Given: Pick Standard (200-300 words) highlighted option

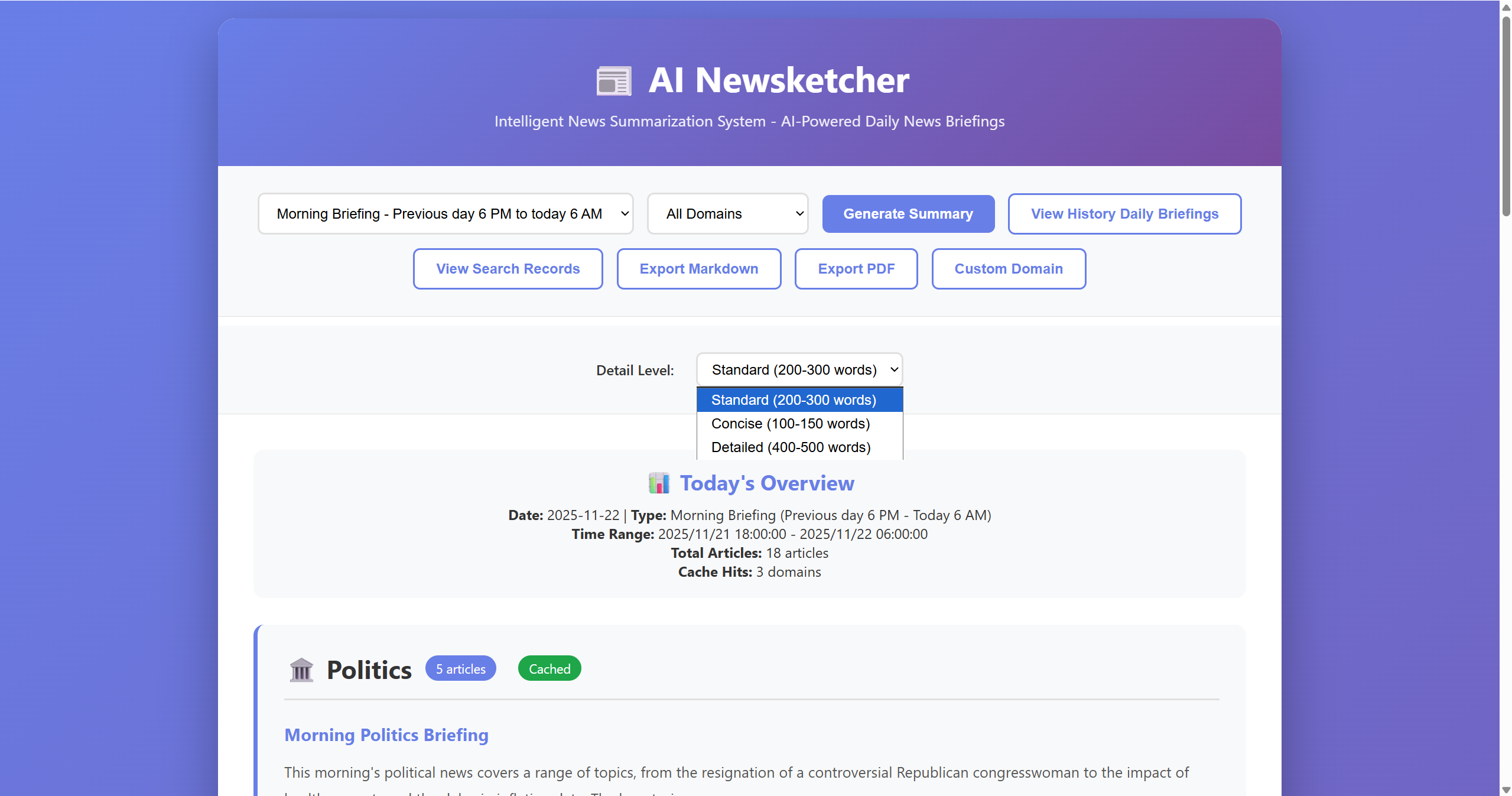Looking at the screenshot, I should tap(793, 400).
